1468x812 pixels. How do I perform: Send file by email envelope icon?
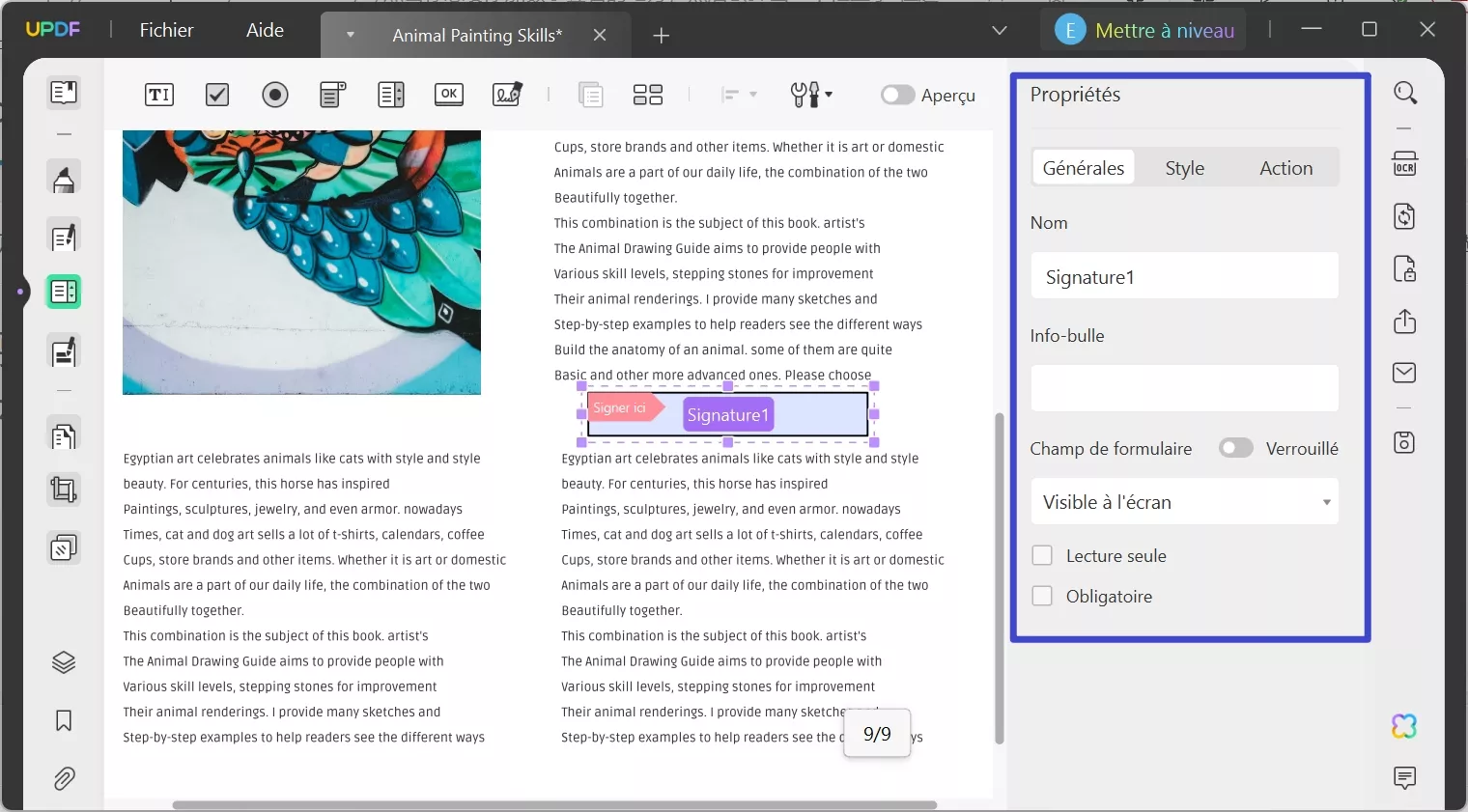click(1405, 373)
